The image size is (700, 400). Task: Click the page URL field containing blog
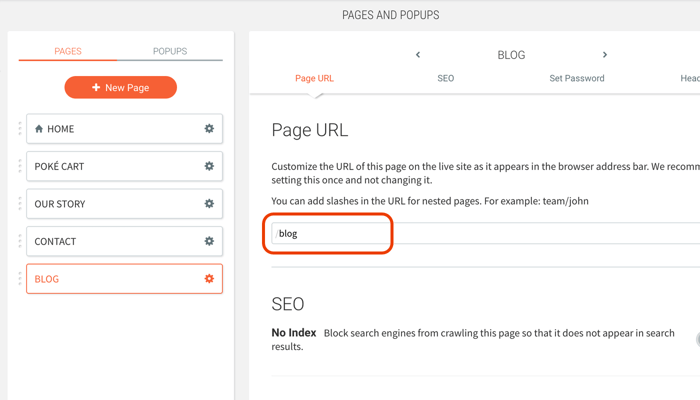click(x=486, y=233)
